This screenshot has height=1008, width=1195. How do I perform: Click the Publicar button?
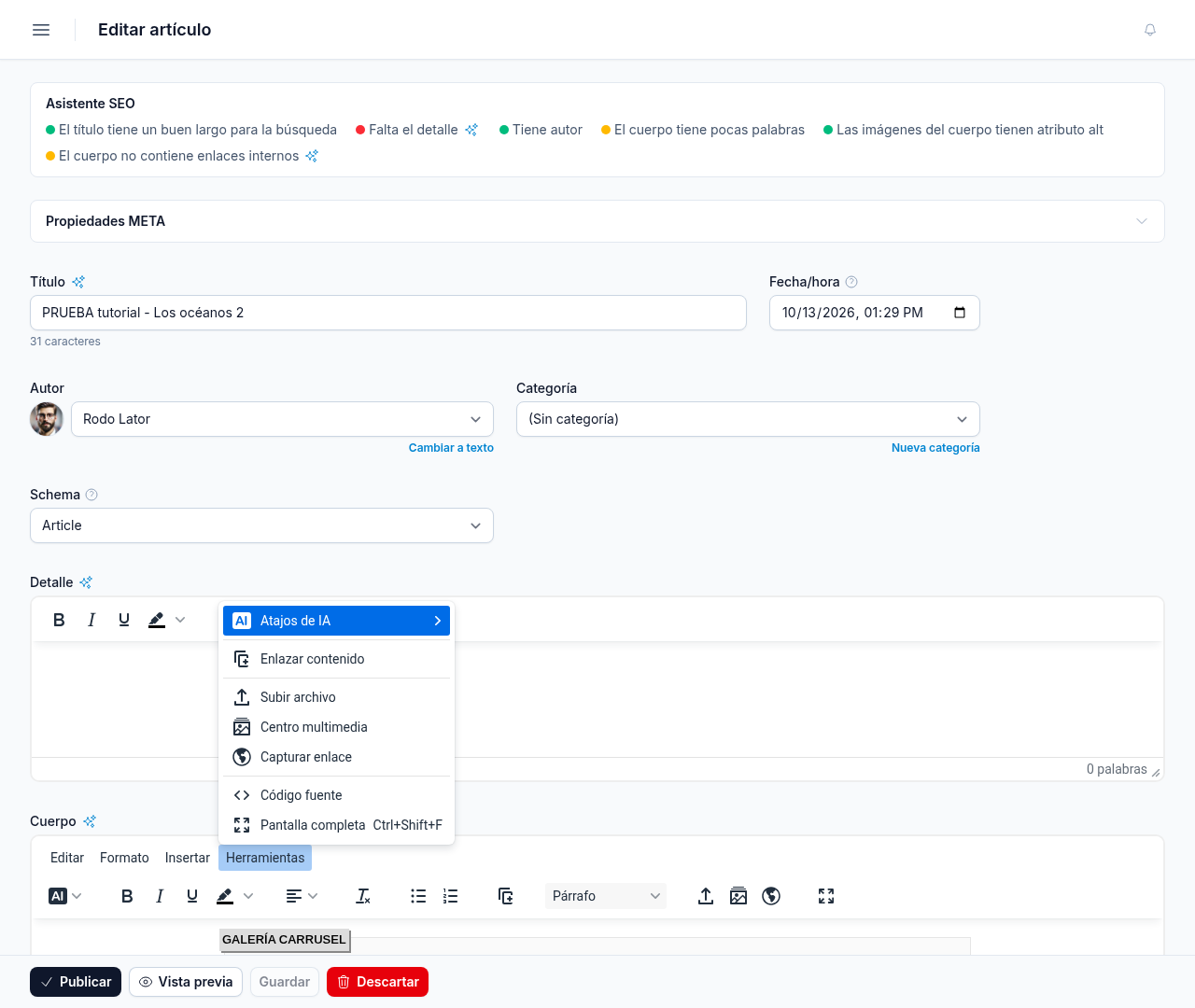tap(76, 982)
